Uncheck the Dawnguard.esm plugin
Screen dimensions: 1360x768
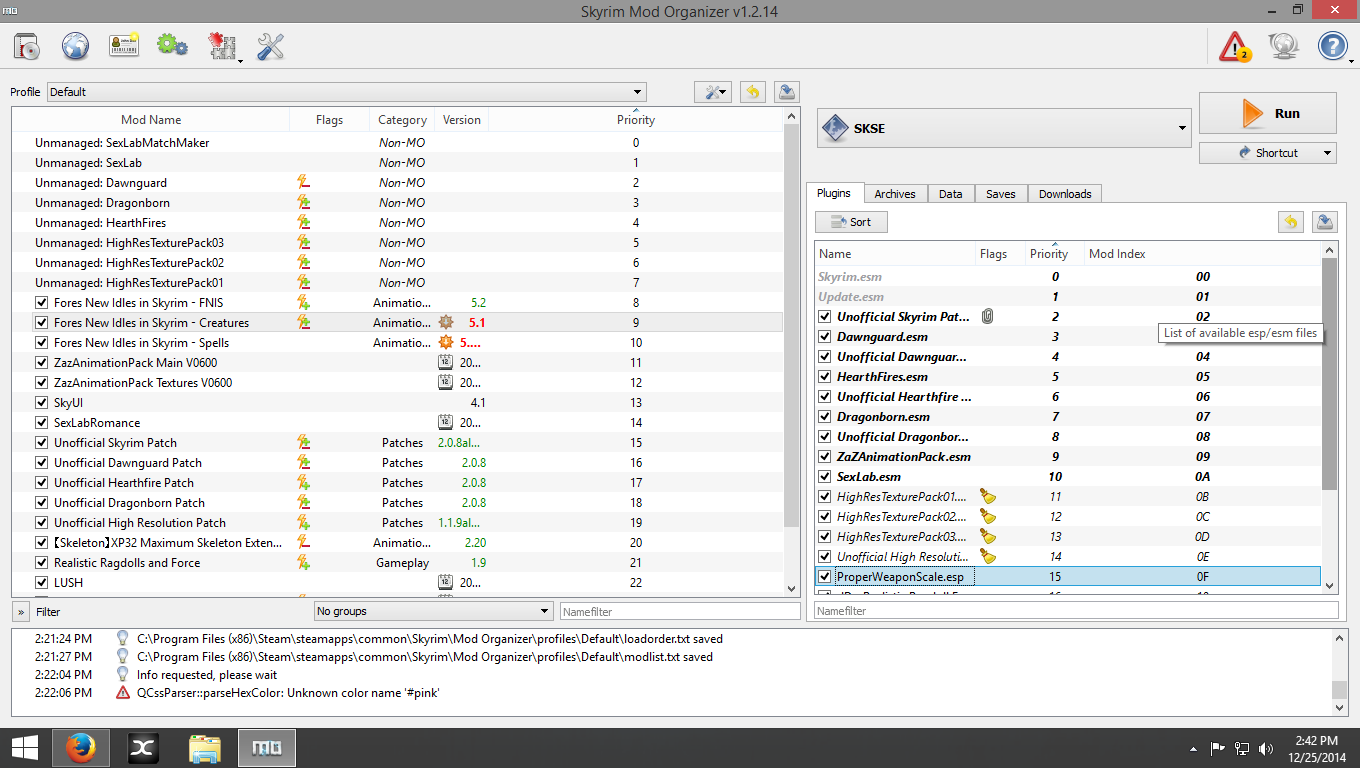coord(825,337)
